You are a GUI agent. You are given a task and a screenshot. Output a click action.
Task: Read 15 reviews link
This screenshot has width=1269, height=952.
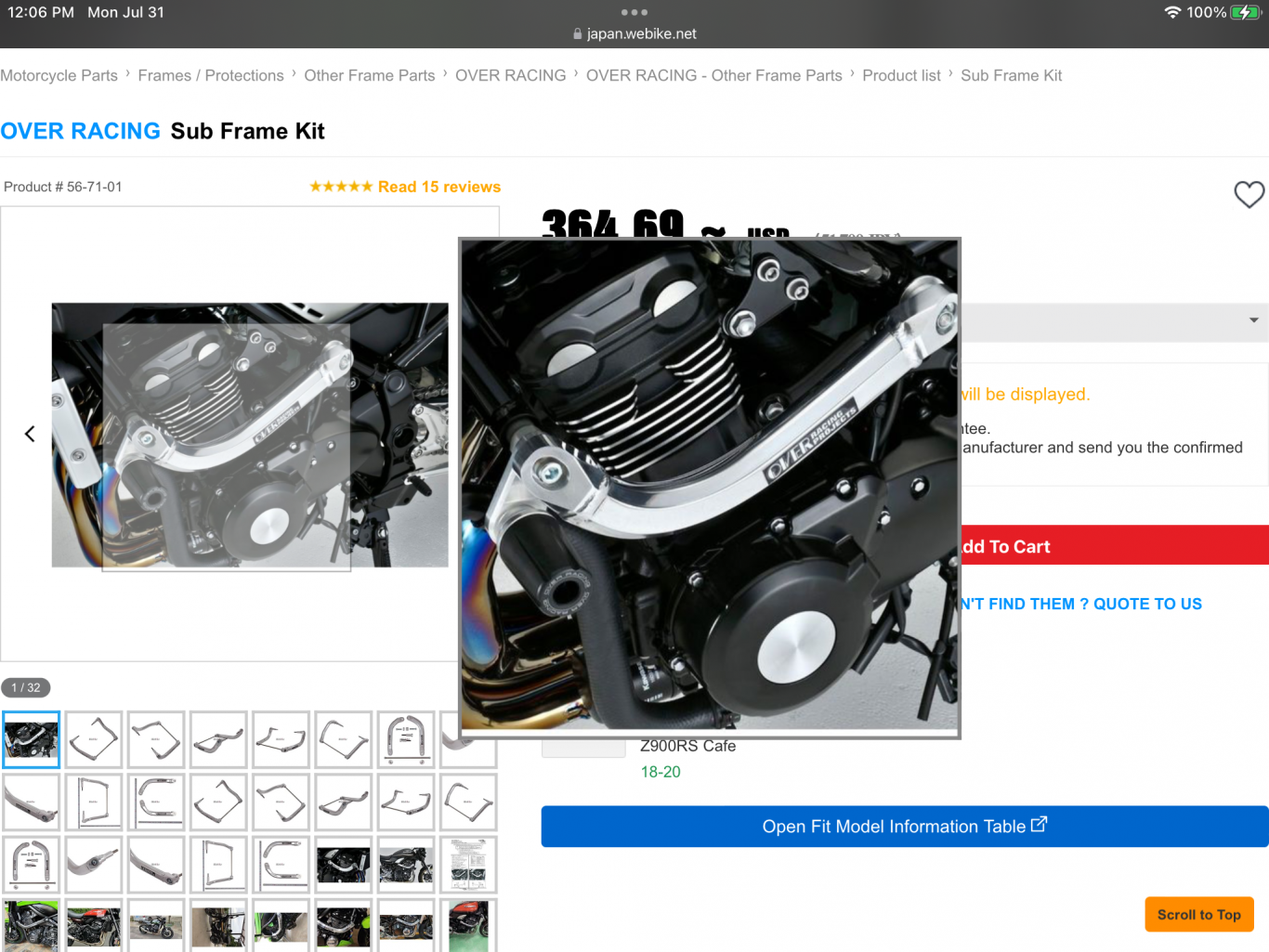438,187
